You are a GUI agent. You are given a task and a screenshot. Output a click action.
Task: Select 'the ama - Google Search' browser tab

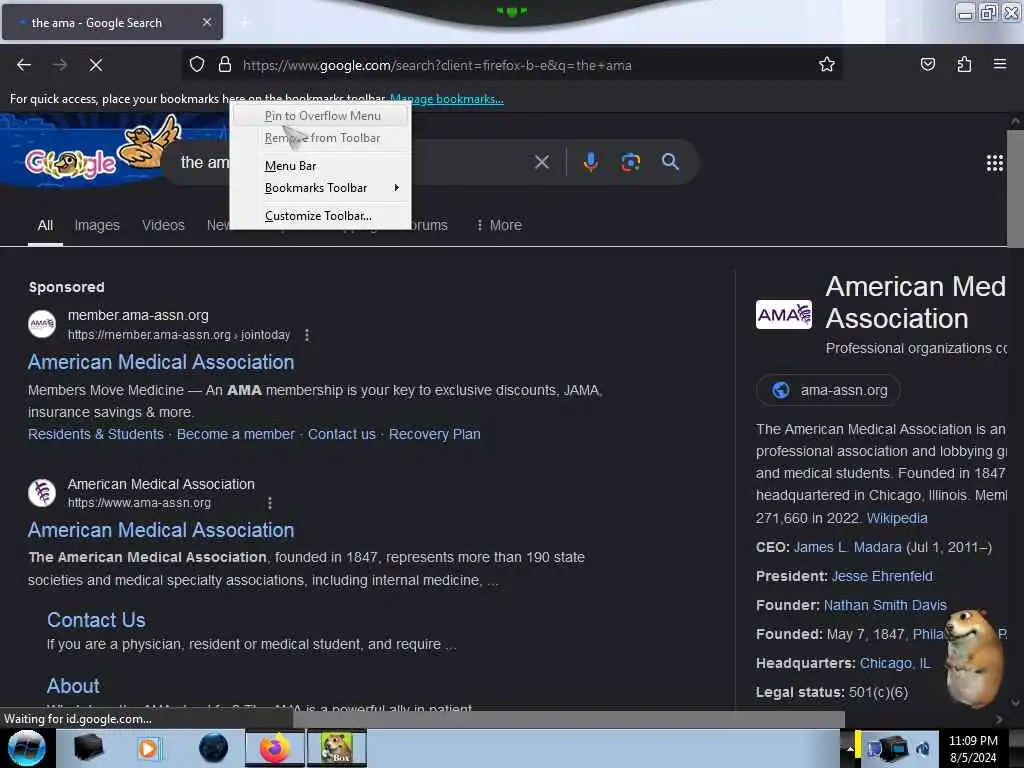(x=112, y=23)
